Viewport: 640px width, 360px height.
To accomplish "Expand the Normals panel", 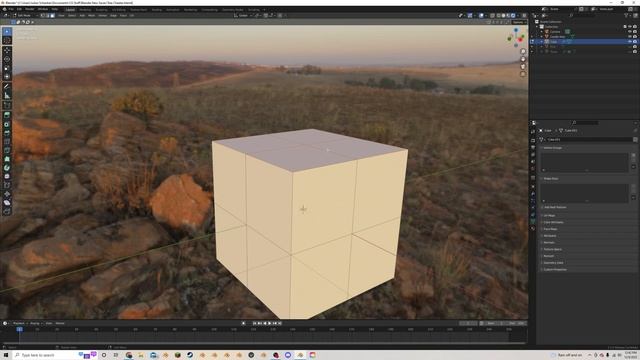I will [x=549, y=242].
